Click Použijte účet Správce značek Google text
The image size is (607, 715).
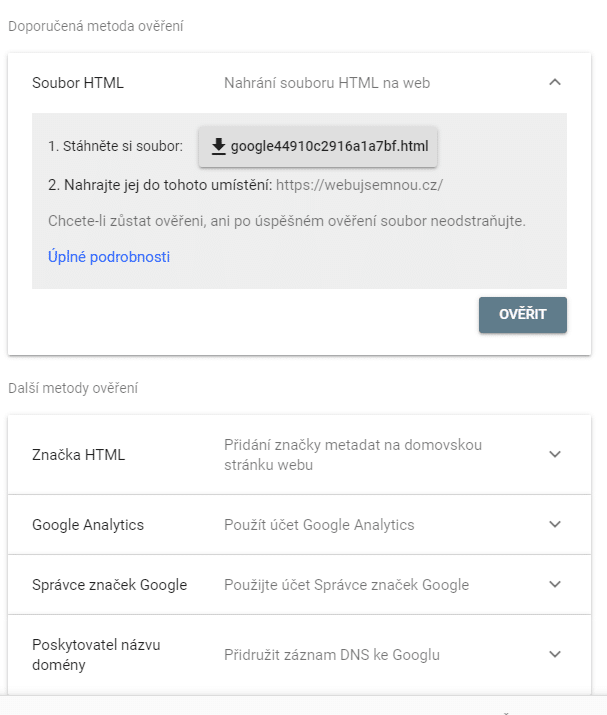pyautogui.click(x=347, y=585)
